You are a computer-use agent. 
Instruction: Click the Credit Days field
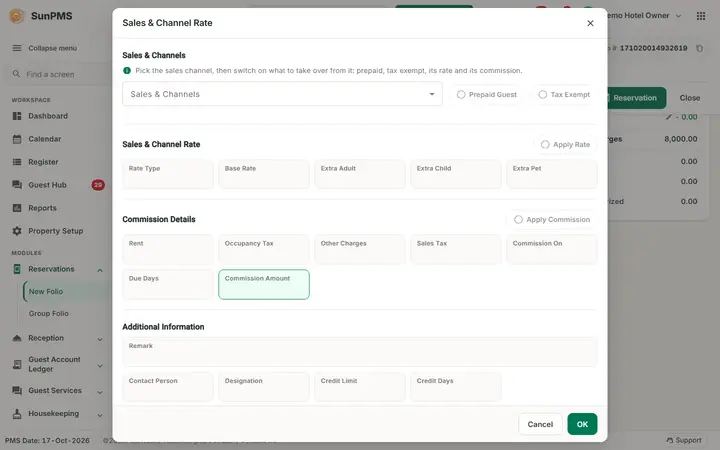pyautogui.click(x=456, y=387)
